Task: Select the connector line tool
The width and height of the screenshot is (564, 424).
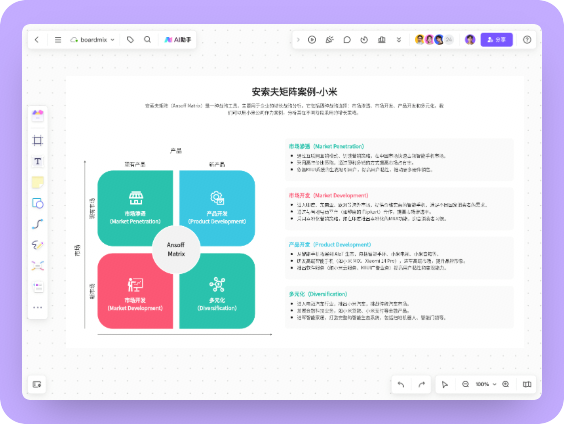Action: (x=38, y=224)
